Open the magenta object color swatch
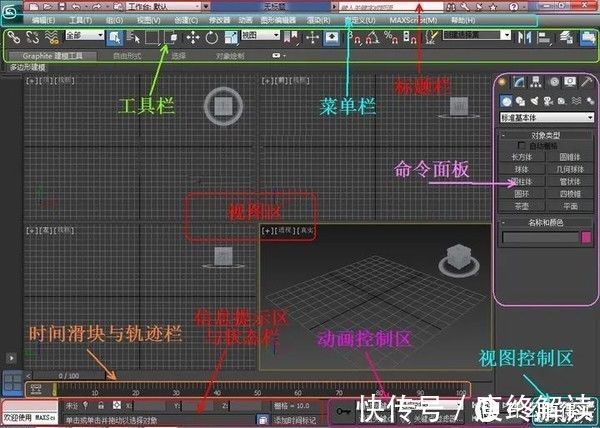This screenshot has width=600, height=428. coord(586,237)
